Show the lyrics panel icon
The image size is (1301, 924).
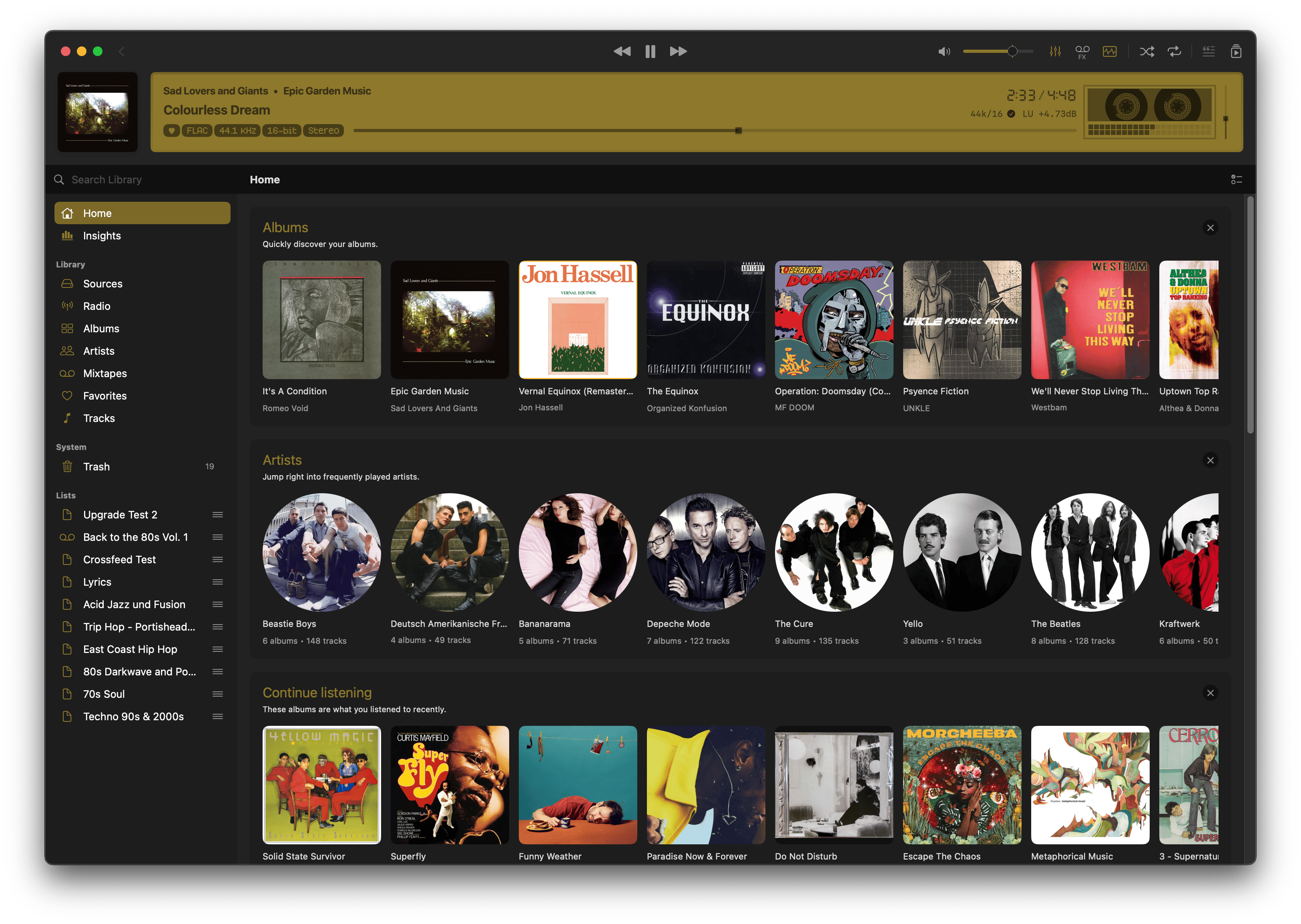(x=1209, y=52)
